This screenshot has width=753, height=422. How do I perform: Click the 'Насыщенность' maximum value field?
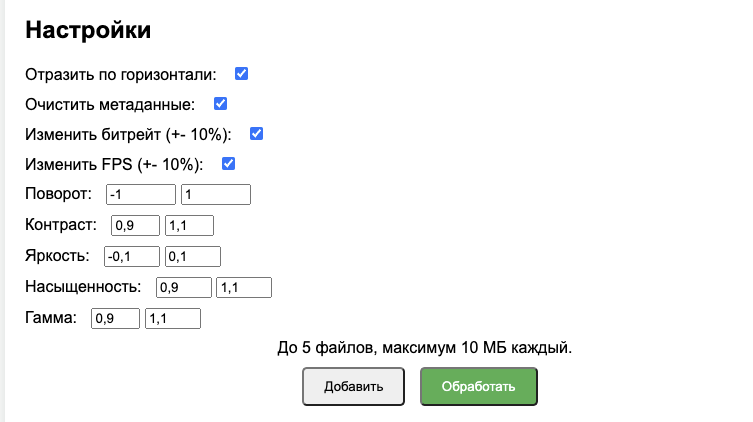tap(244, 288)
